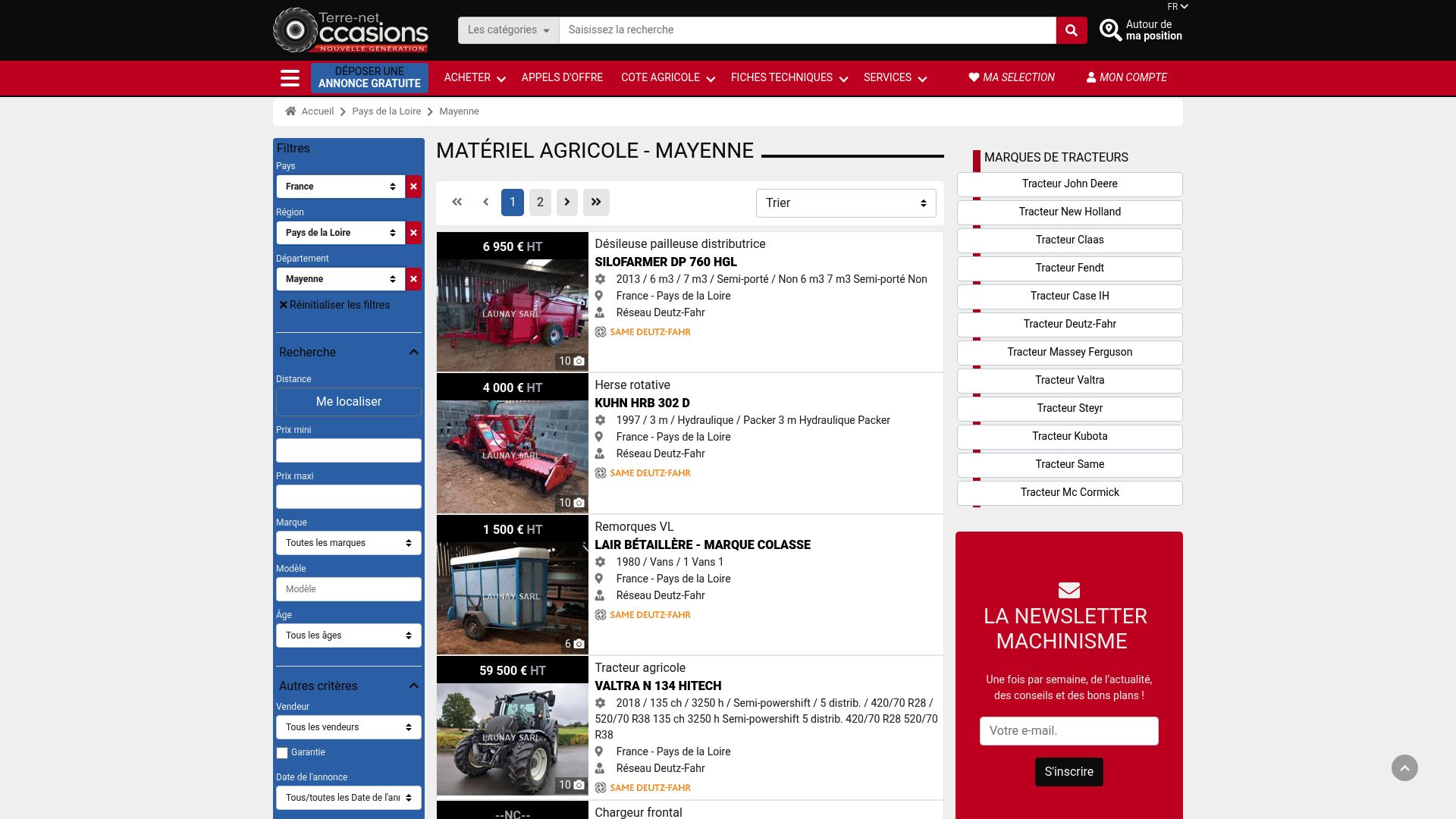
Task: Click the home icon in breadcrumb
Action: tap(290, 111)
